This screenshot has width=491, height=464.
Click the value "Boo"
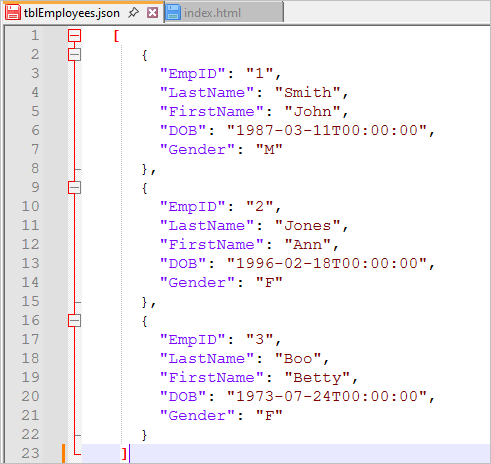tap(298, 359)
